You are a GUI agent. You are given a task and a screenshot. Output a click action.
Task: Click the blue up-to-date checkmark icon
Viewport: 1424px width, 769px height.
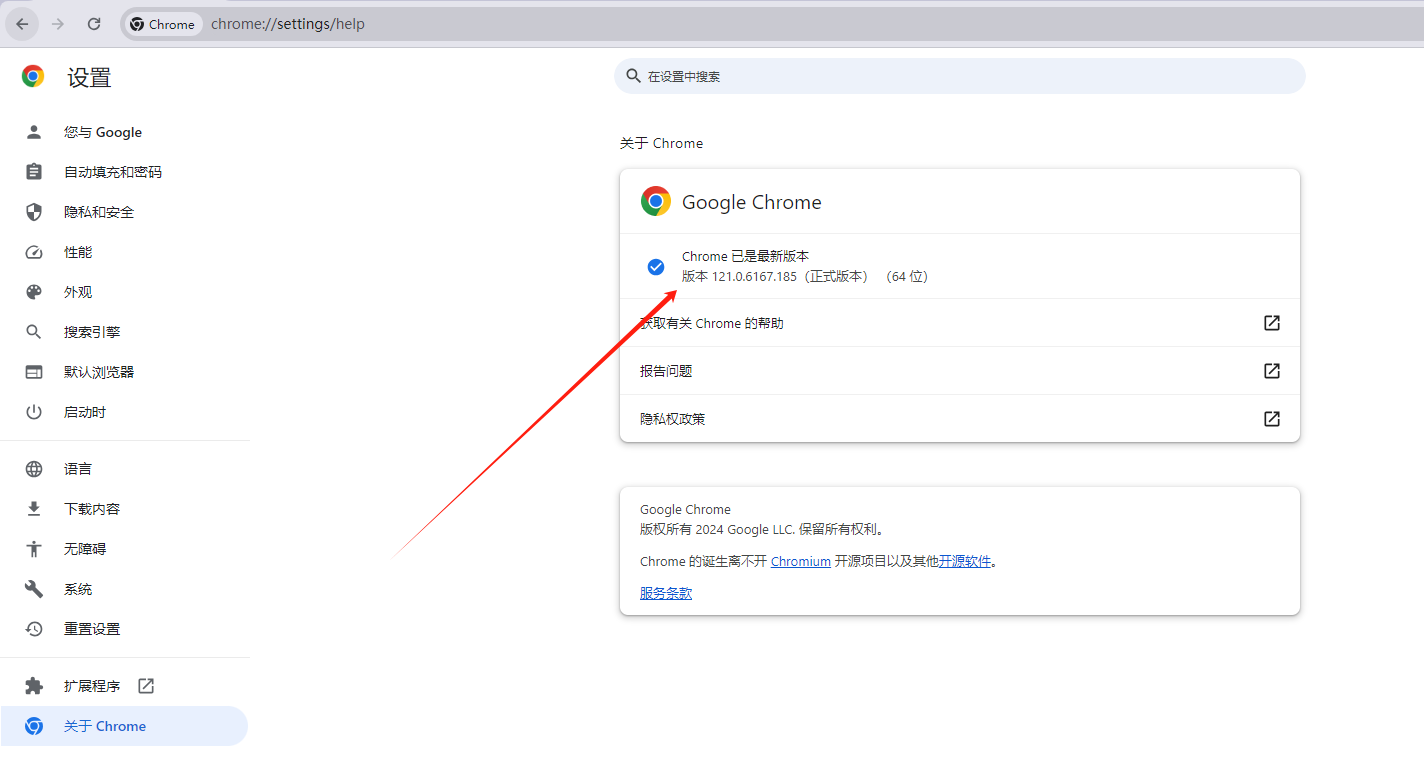click(656, 267)
